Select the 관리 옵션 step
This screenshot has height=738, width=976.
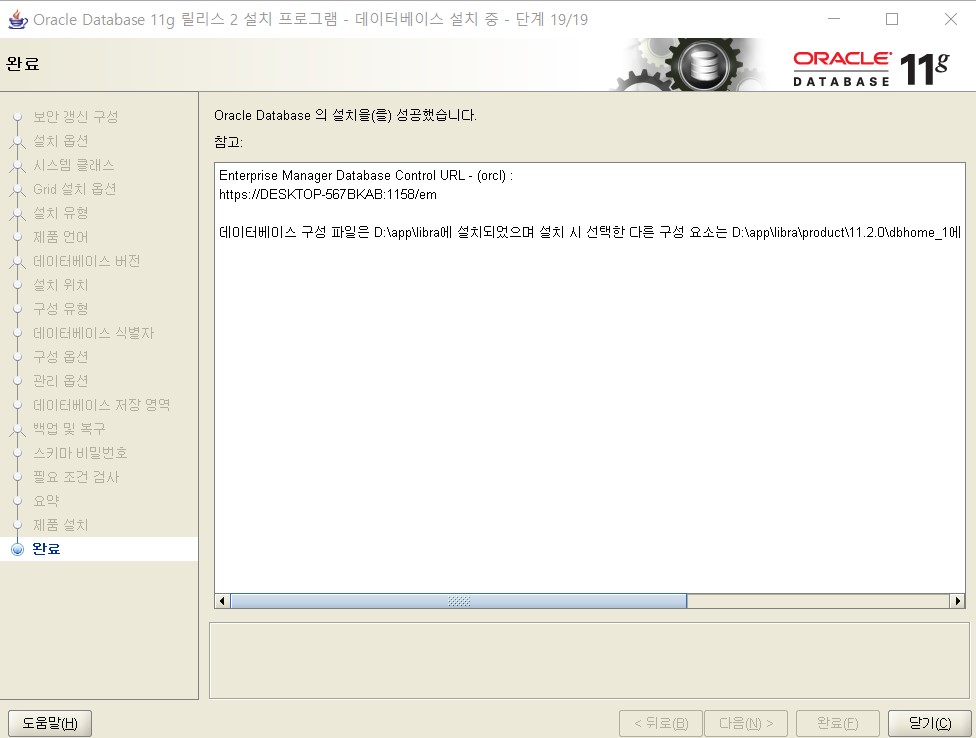[x=60, y=381]
